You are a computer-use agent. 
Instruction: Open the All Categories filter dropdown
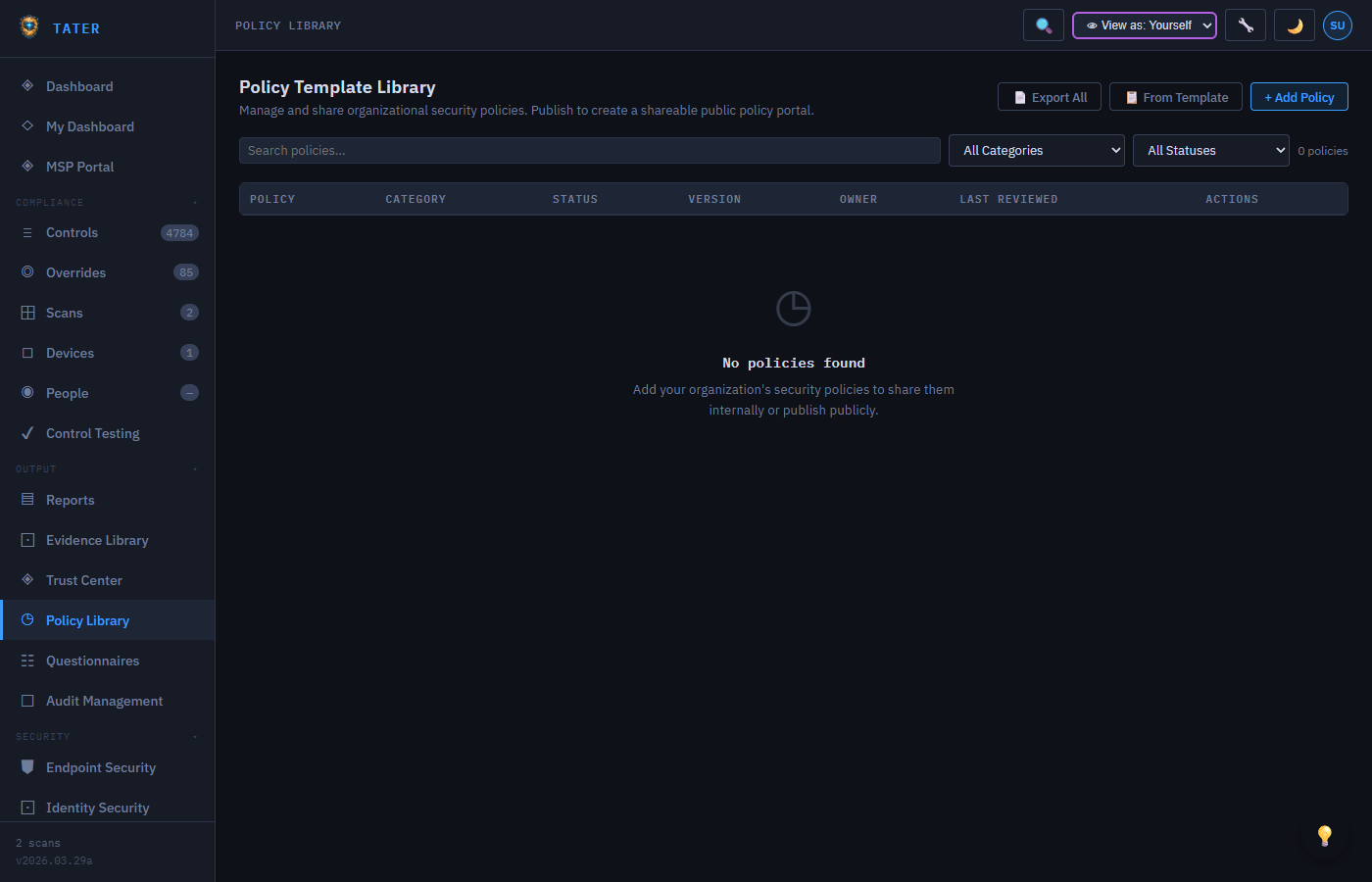click(x=1037, y=150)
